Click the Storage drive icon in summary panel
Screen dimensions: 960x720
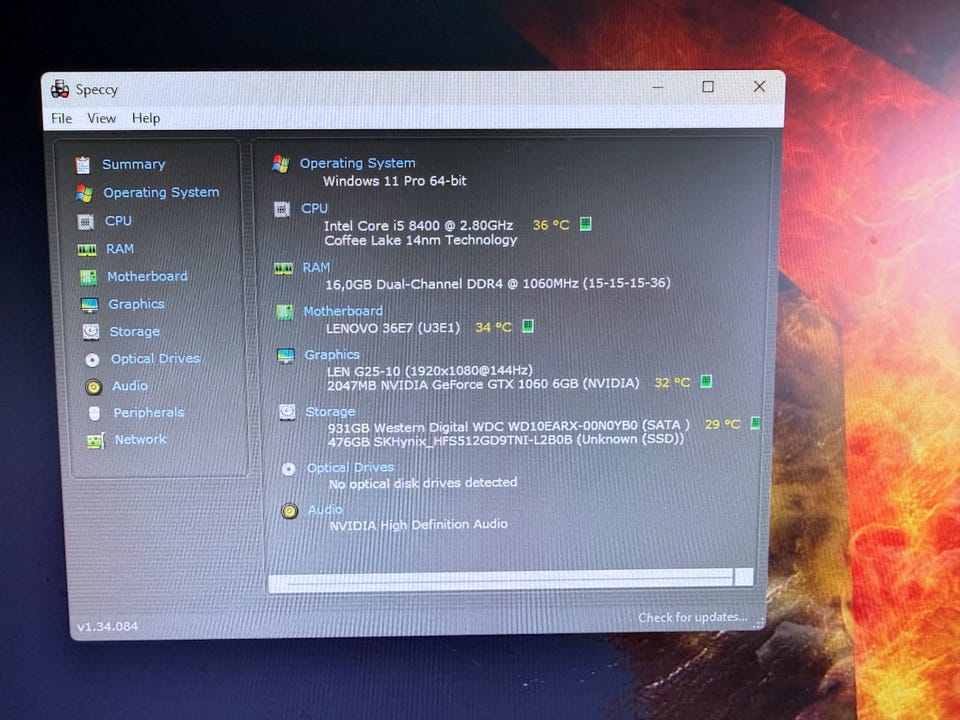coord(287,412)
